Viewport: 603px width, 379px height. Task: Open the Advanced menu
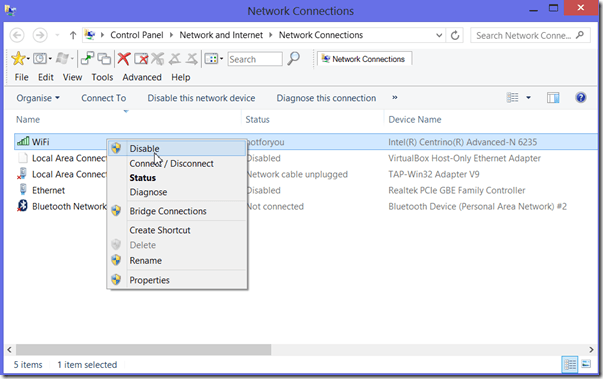click(x=142, y=77)
